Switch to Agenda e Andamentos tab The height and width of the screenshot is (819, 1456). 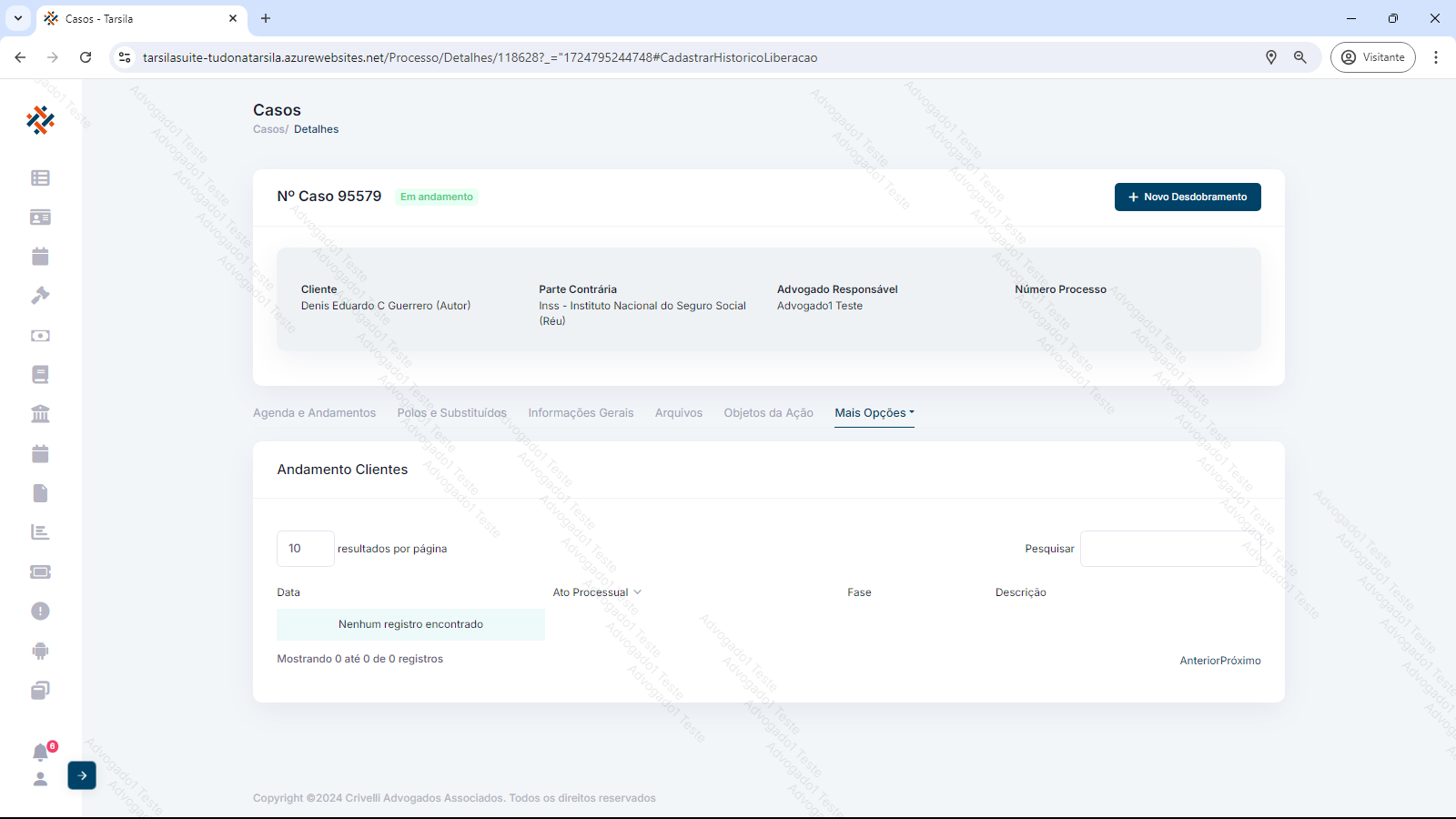(x=314, y=413)
